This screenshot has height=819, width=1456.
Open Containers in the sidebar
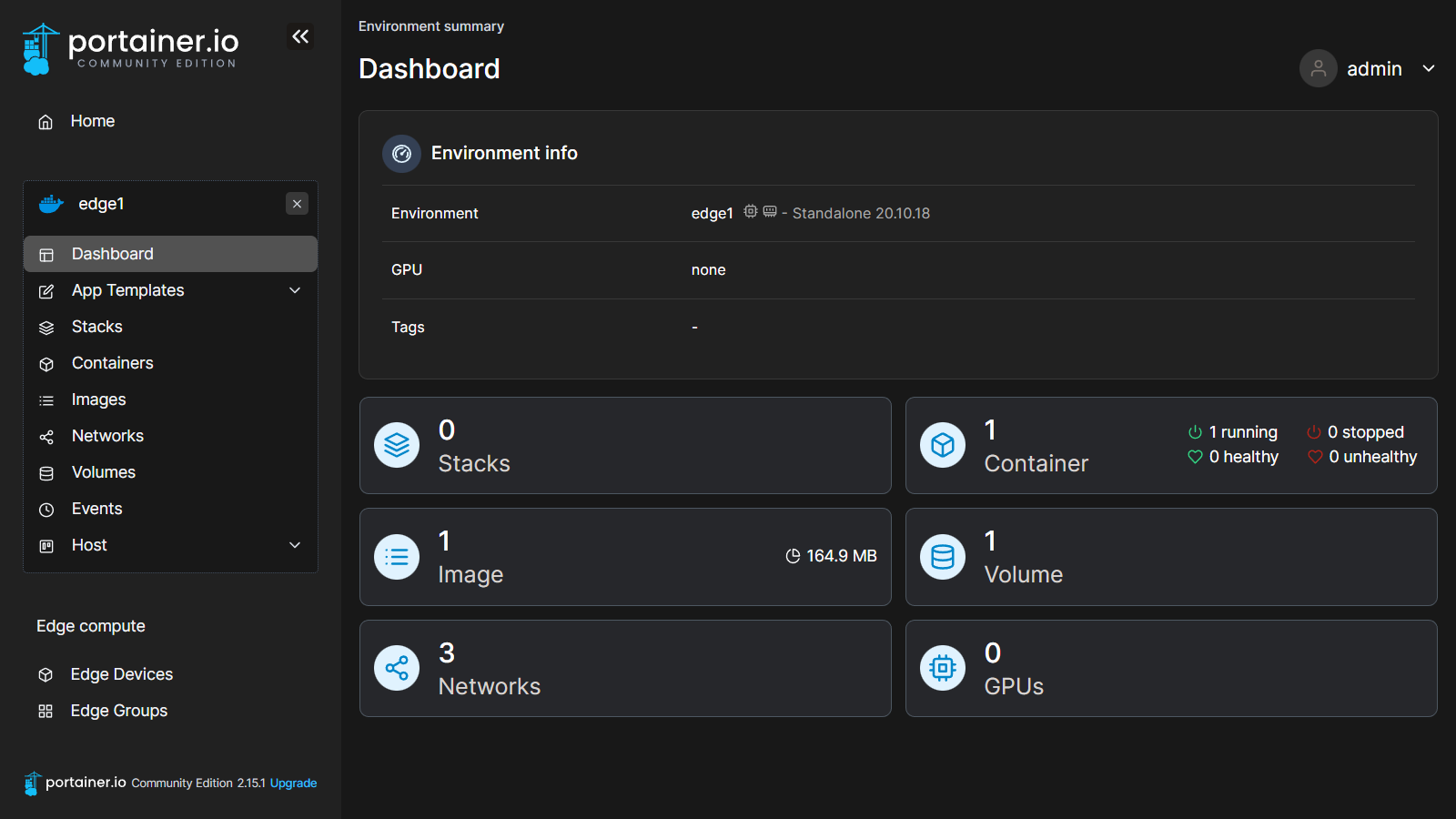[113, 363]
